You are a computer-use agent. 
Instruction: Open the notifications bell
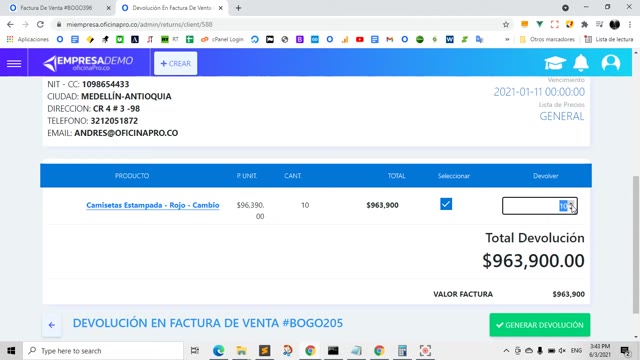[581, 63]
